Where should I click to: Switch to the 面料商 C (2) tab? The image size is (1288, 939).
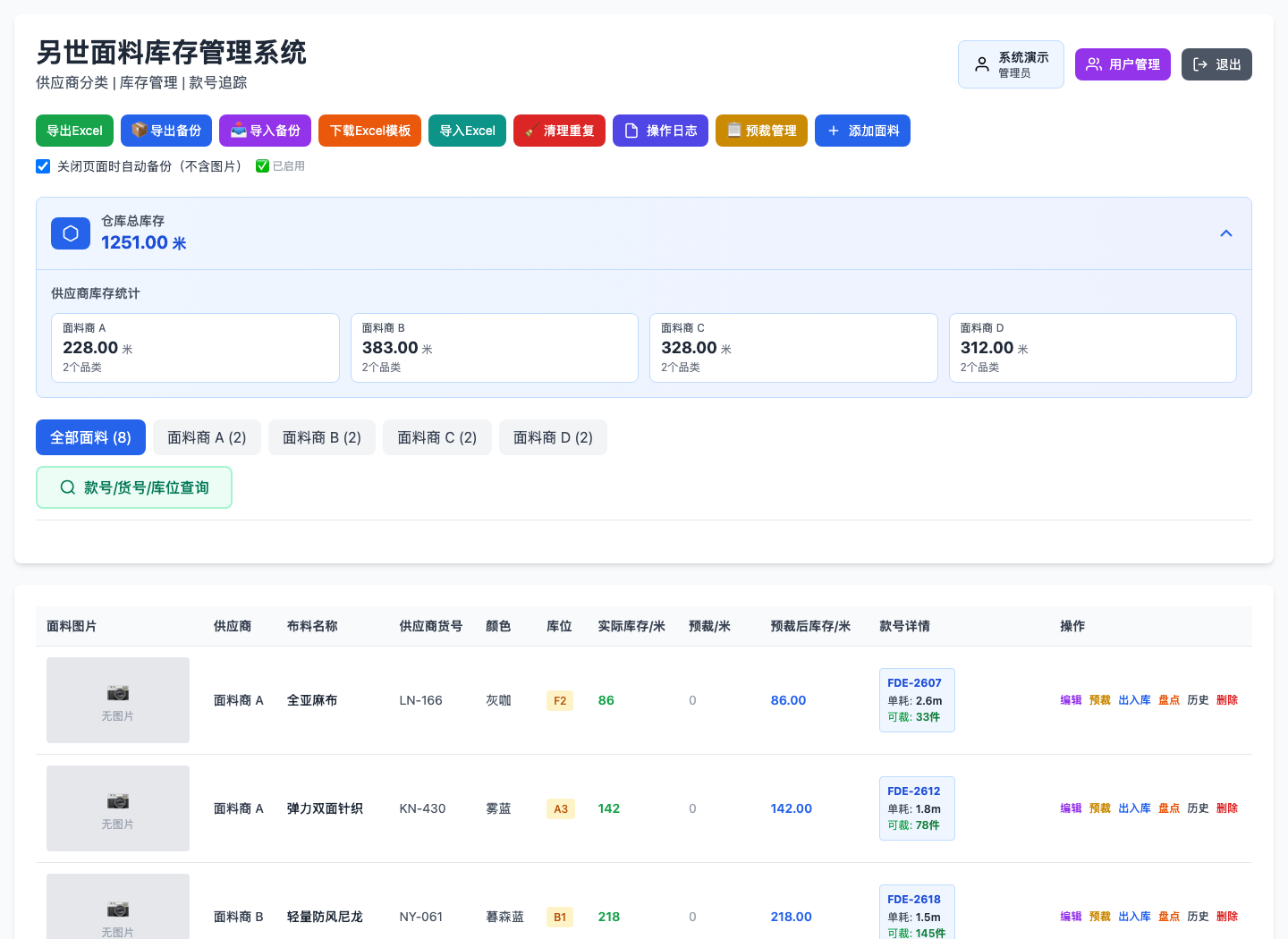click(x=437, y=437)
